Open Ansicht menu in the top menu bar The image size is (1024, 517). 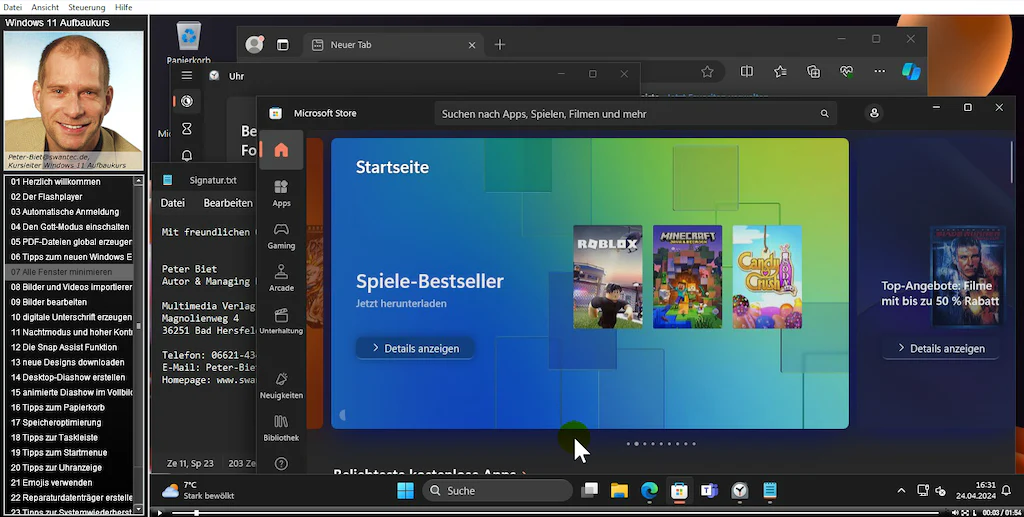coord(45,7)
